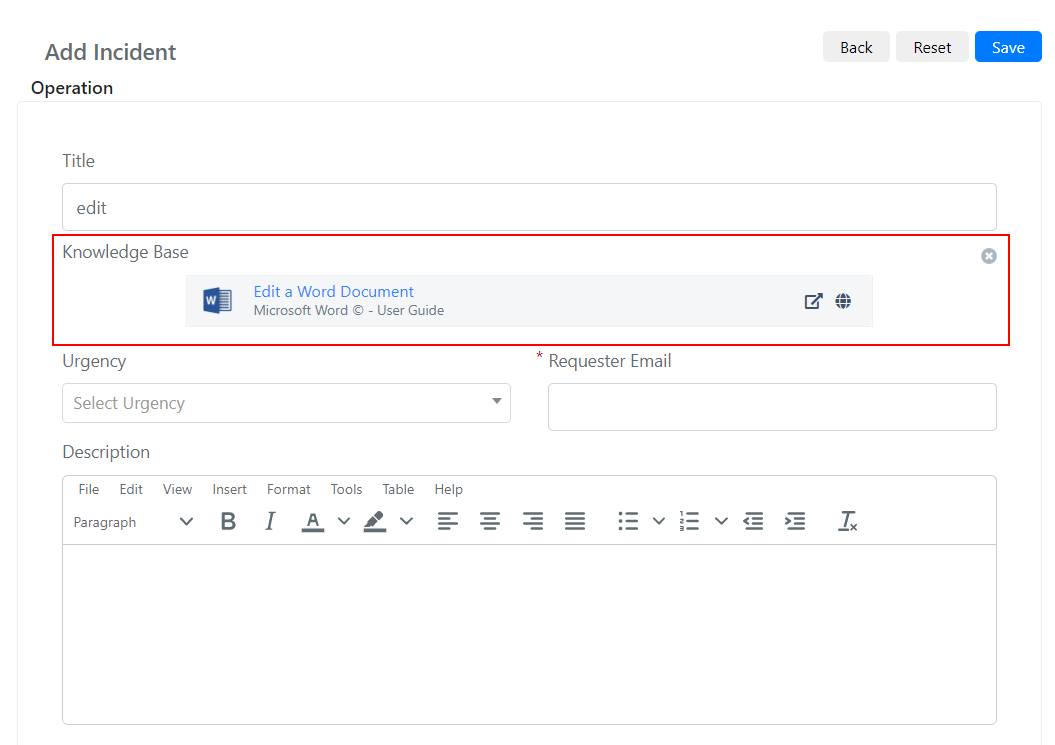This screenshot has height=745, width=1055.
Task: Save the incident
Action: pos(1008,47)
